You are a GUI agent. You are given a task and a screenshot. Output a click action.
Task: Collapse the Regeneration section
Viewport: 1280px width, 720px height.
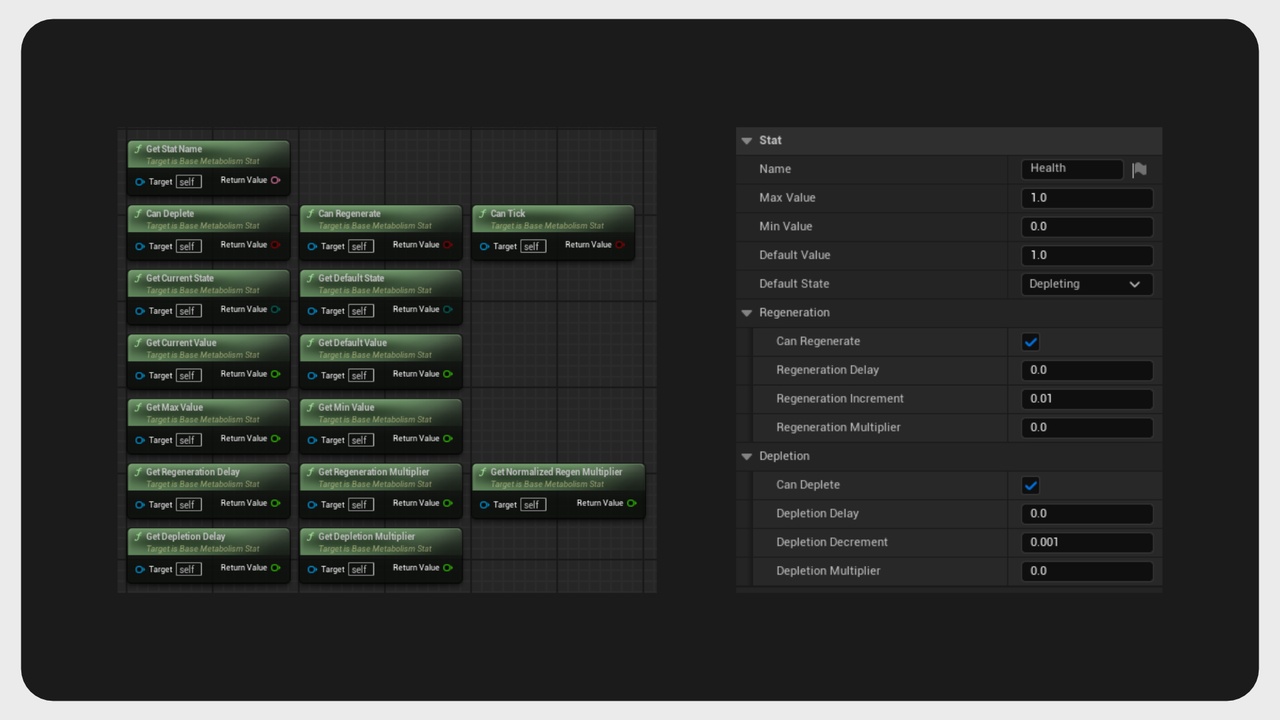point(746,313)
